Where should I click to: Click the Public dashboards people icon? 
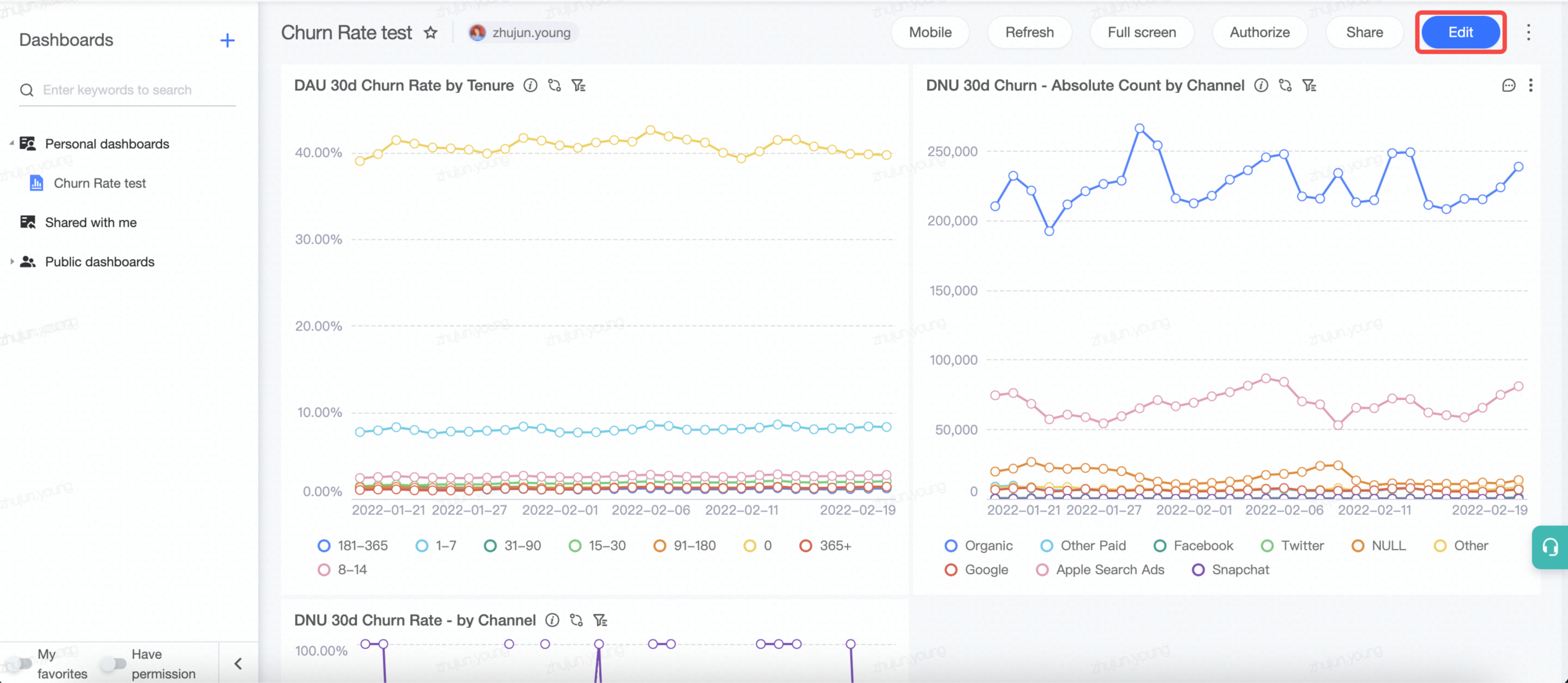point(28,262)
